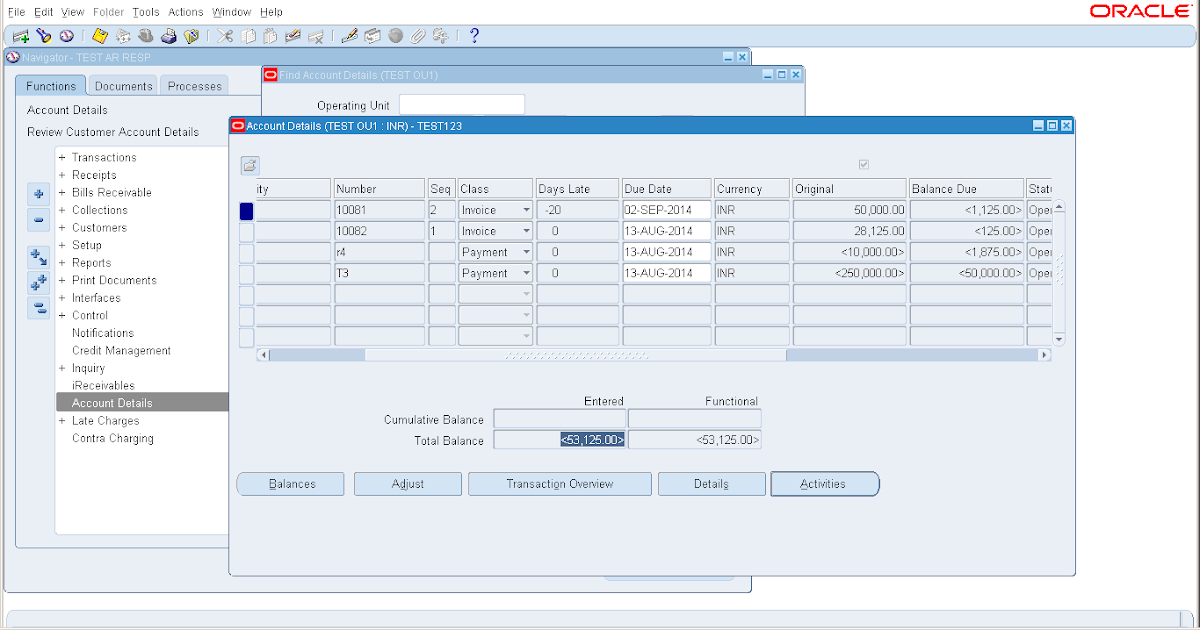1200x630 pixels.
Task: Click the Transaction Overview button
Action: click(559, 483)
